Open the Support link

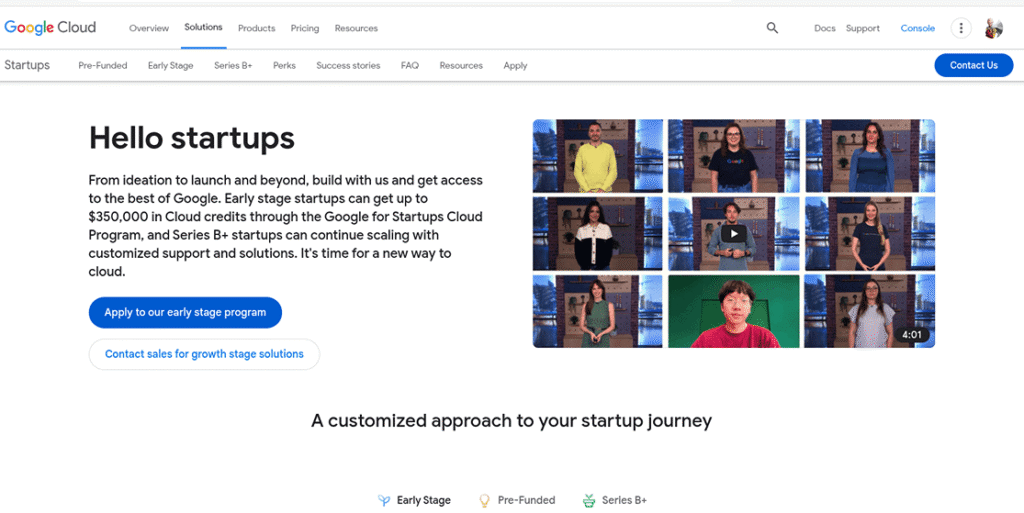[863, 28]
